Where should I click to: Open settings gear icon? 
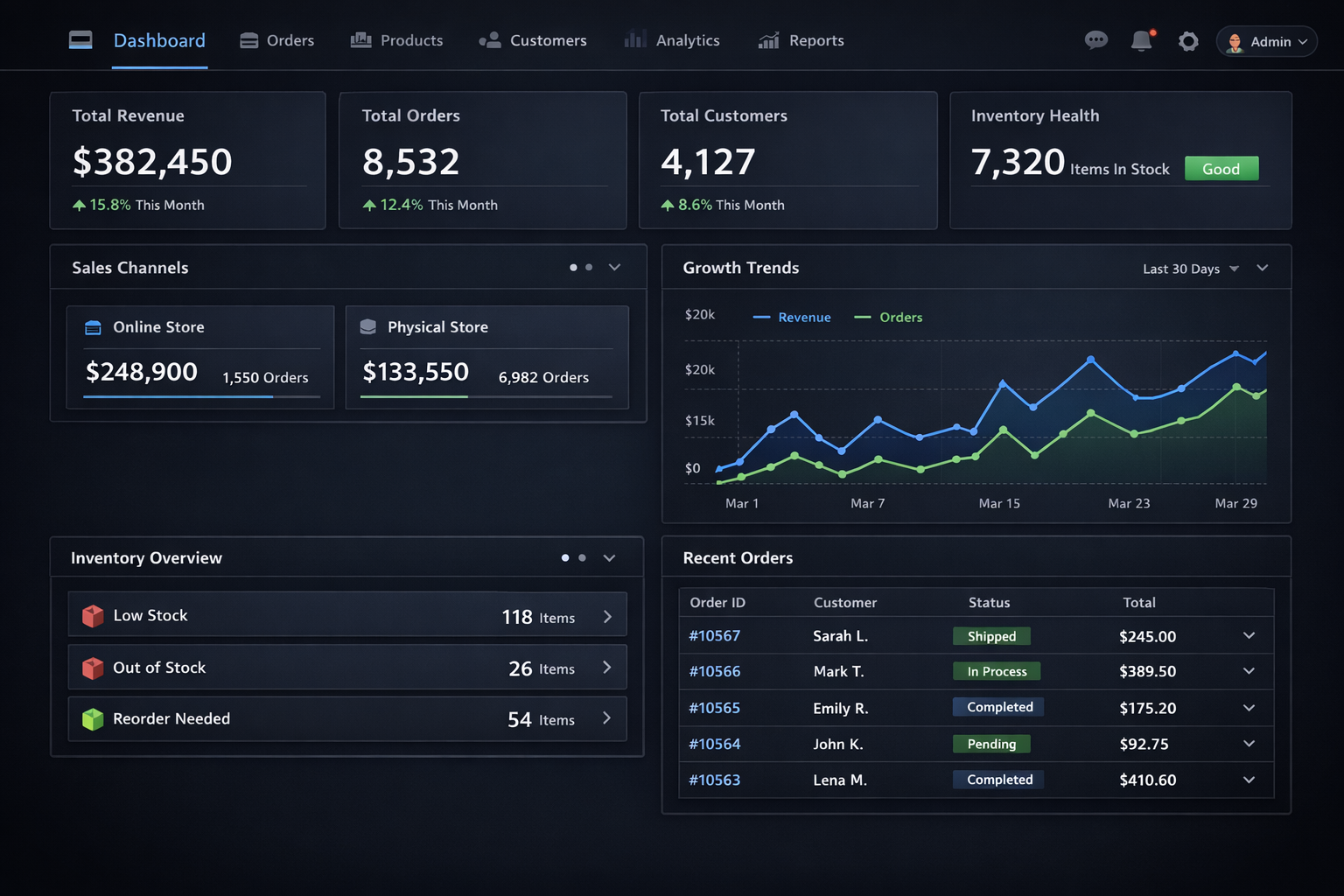pyautogui.click(x=1187, y=41)
